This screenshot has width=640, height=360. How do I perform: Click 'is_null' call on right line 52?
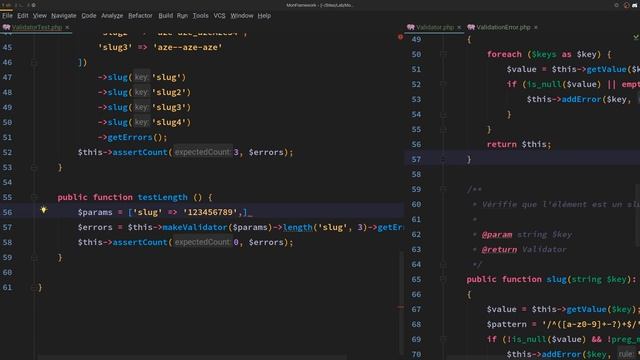(x=544, y=84)
